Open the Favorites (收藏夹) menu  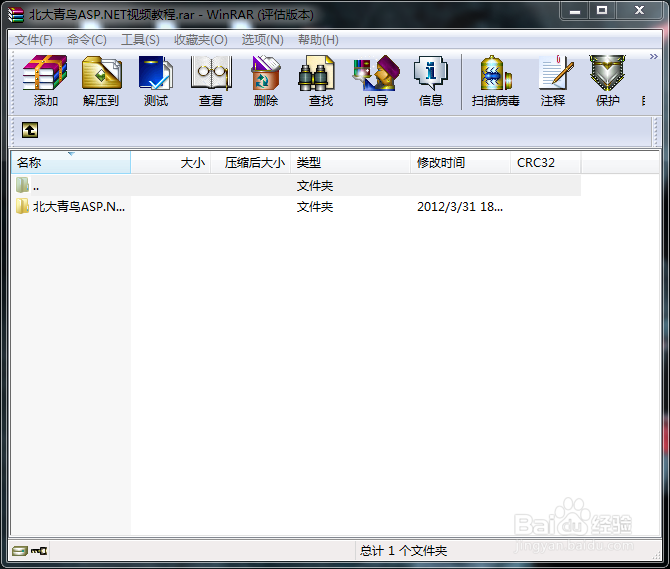201,40
